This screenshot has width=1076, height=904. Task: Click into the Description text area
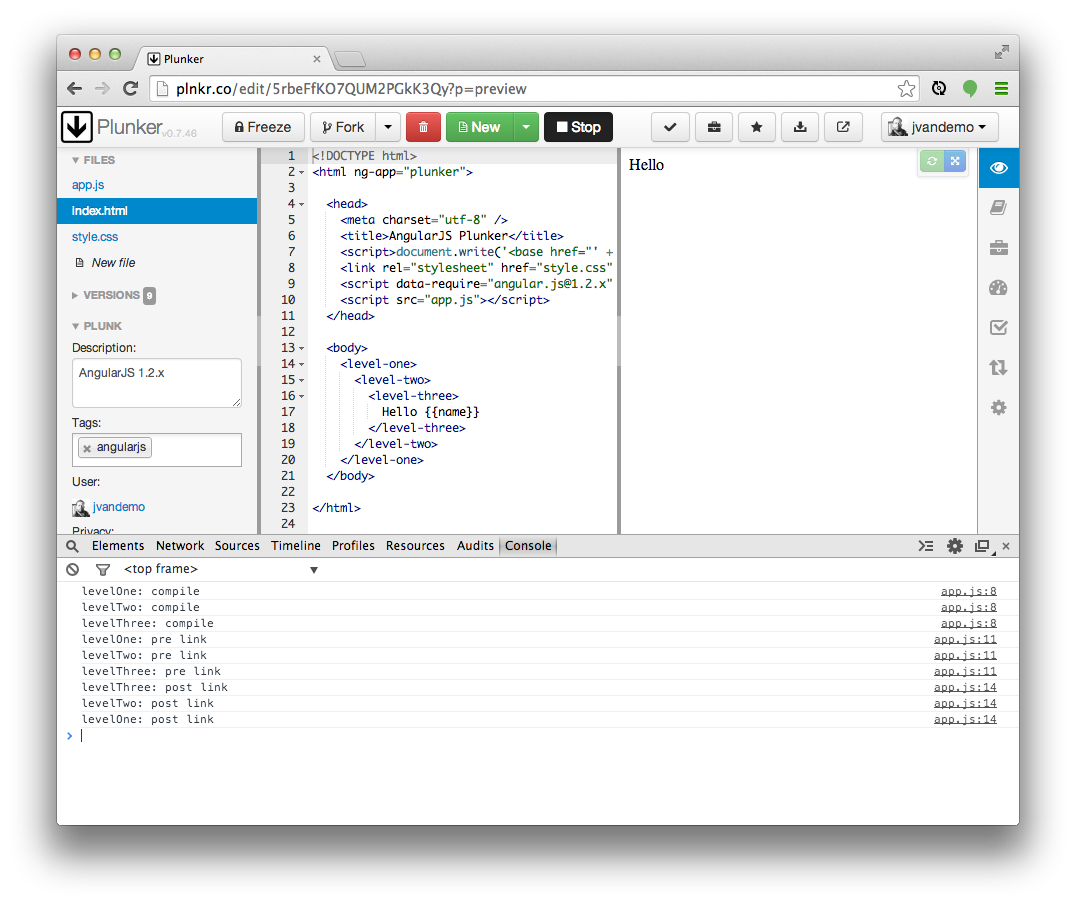tap(156, 382)
